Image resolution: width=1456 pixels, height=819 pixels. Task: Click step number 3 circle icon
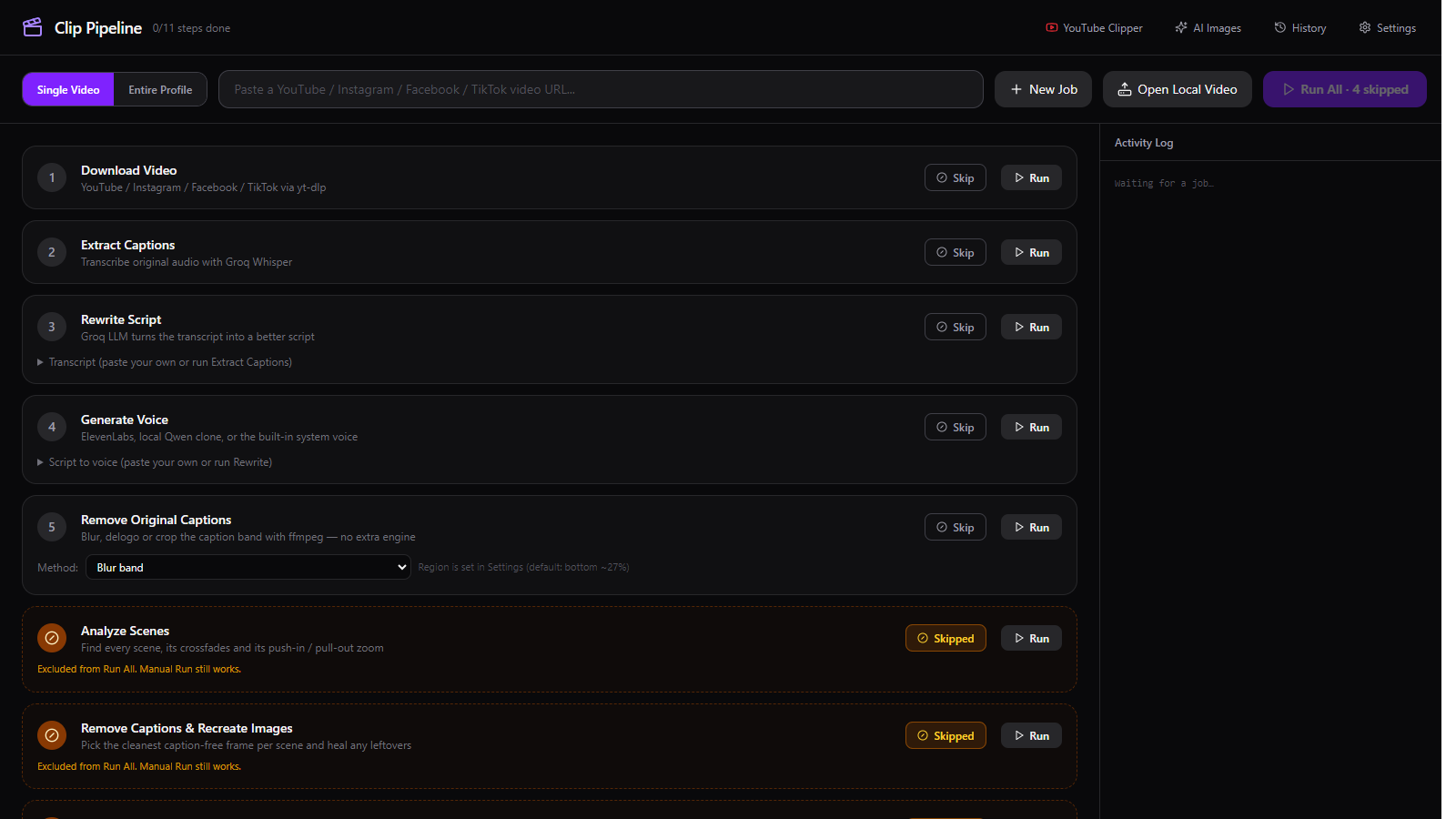pyautogui.click(x=52, y=327)
